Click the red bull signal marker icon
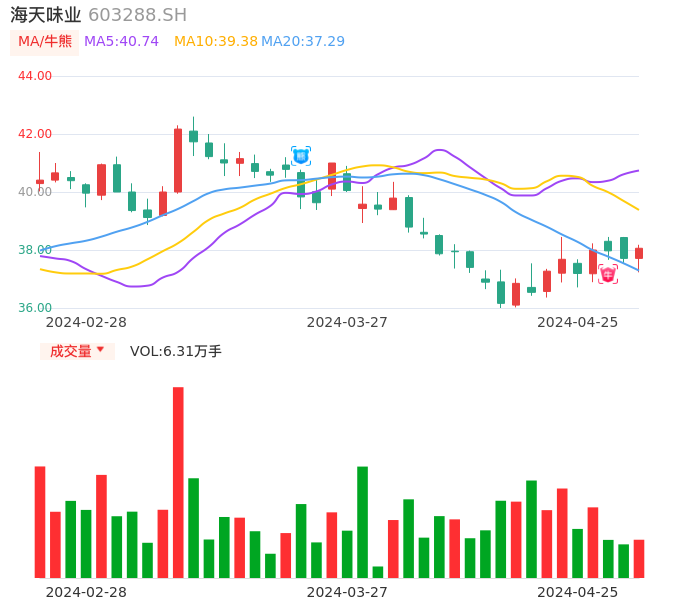686x606 pixels. [608, 273]
